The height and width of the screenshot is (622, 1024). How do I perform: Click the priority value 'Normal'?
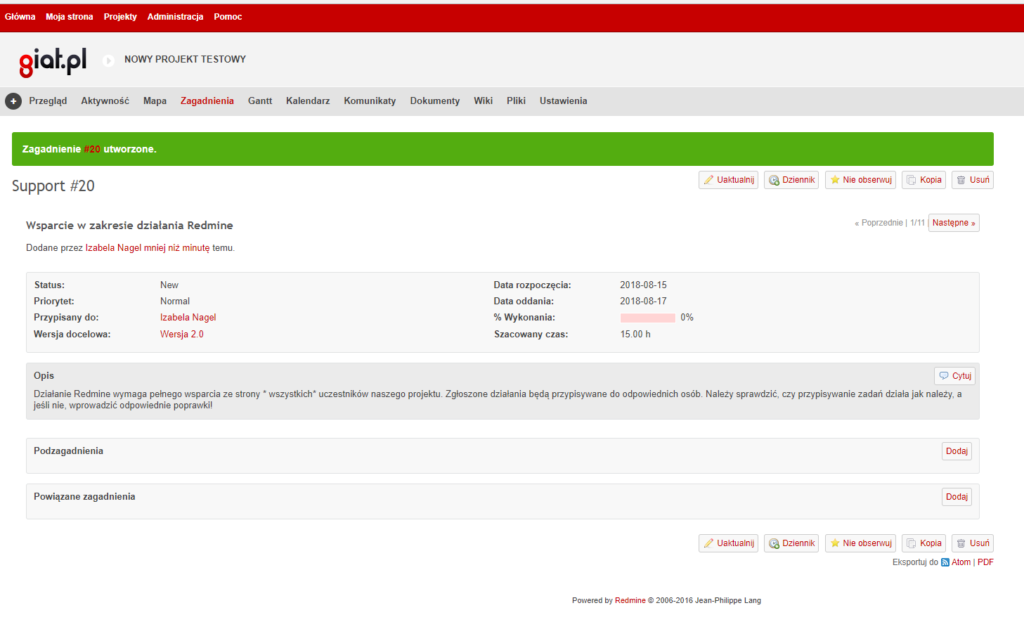[x=175, y=301]
